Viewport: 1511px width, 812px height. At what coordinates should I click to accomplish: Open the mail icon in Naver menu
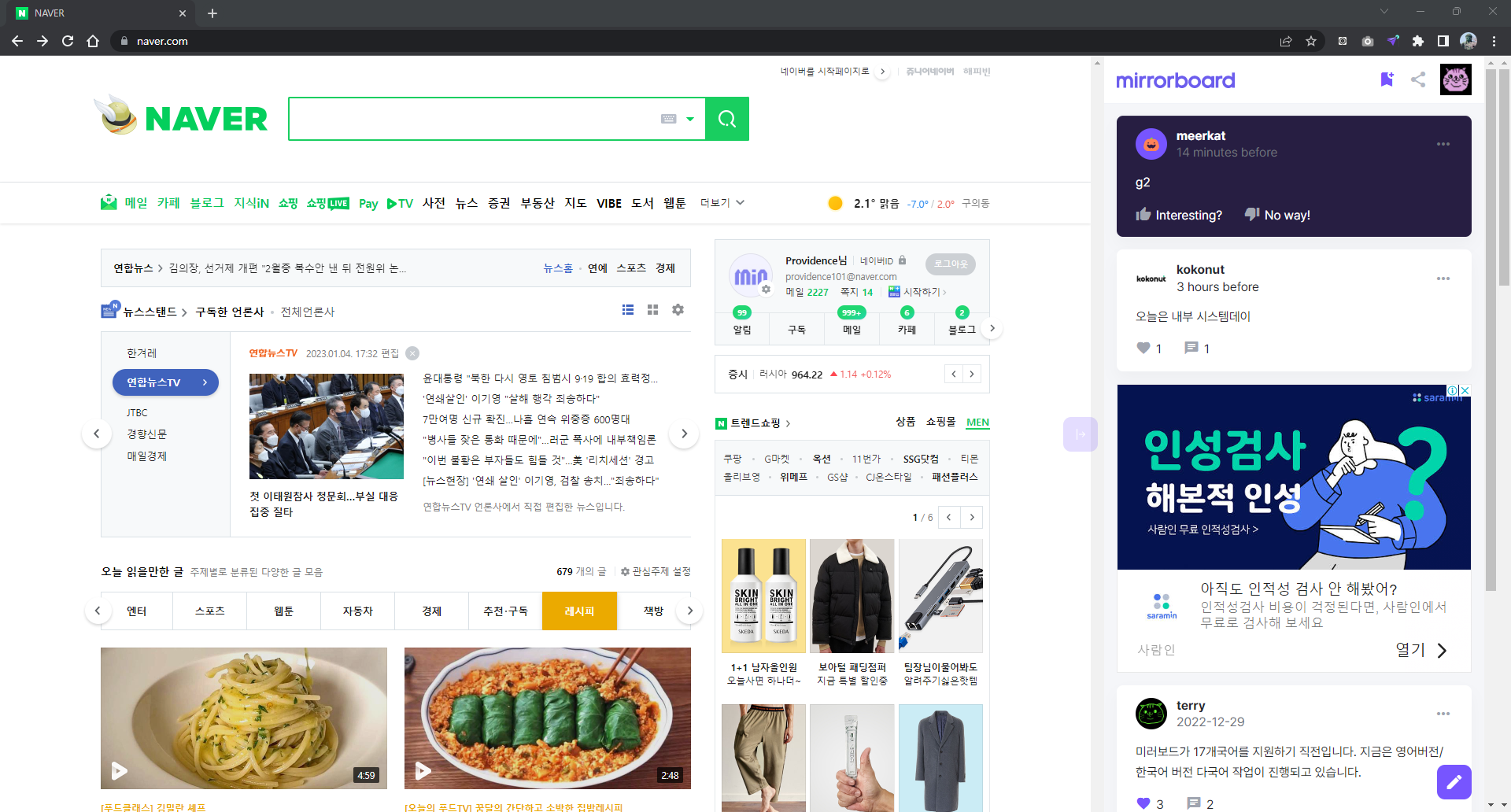tap(109, 203)
